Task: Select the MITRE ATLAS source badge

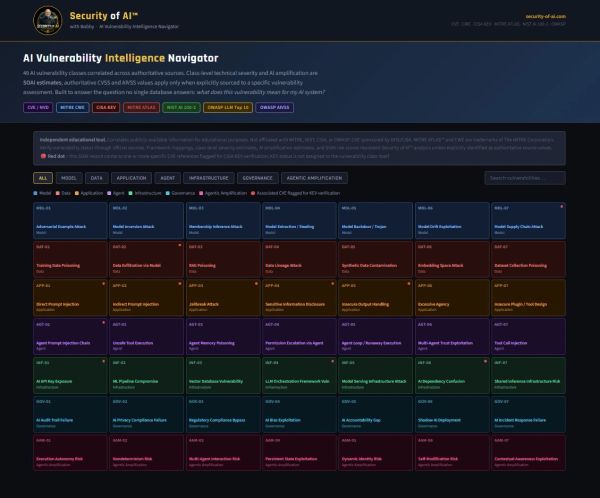Action: click(142, 108)
